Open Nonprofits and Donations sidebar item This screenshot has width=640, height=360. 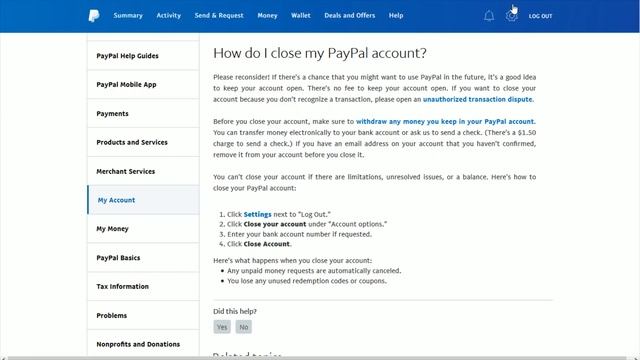click(143, 344)
